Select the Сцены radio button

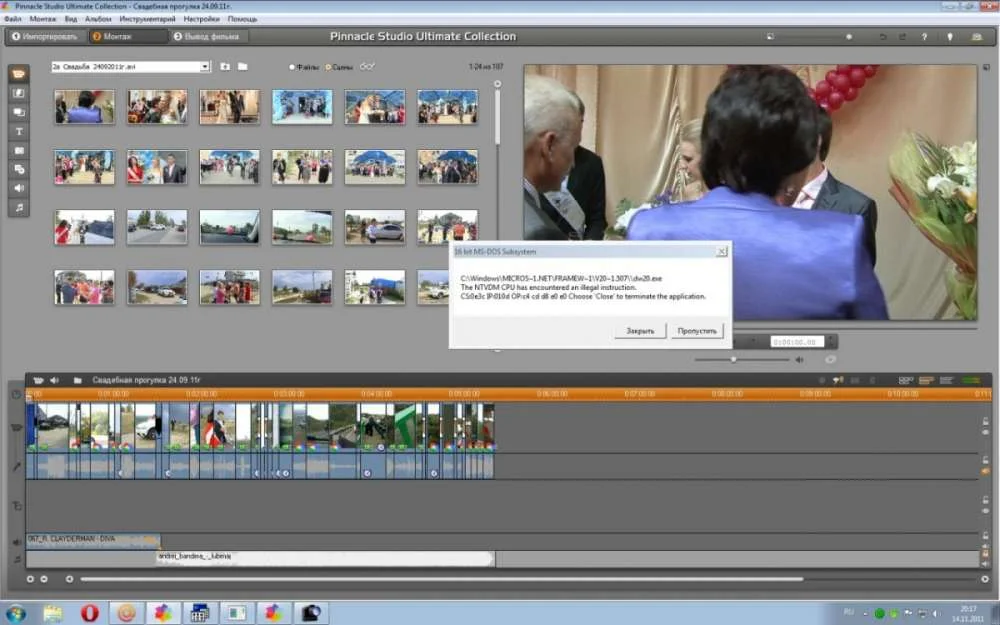click(328, 67)
